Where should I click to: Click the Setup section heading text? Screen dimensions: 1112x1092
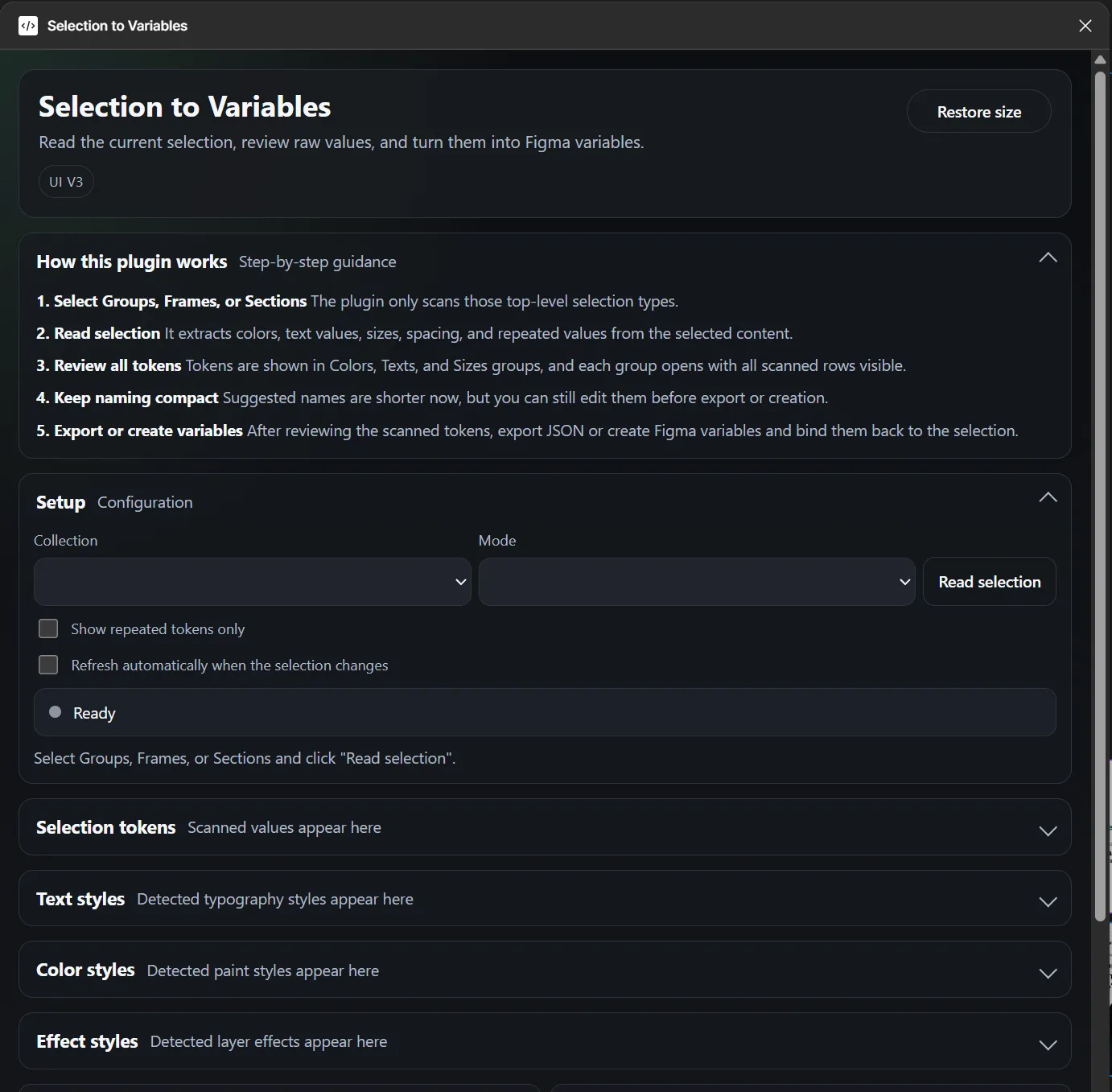60,502
